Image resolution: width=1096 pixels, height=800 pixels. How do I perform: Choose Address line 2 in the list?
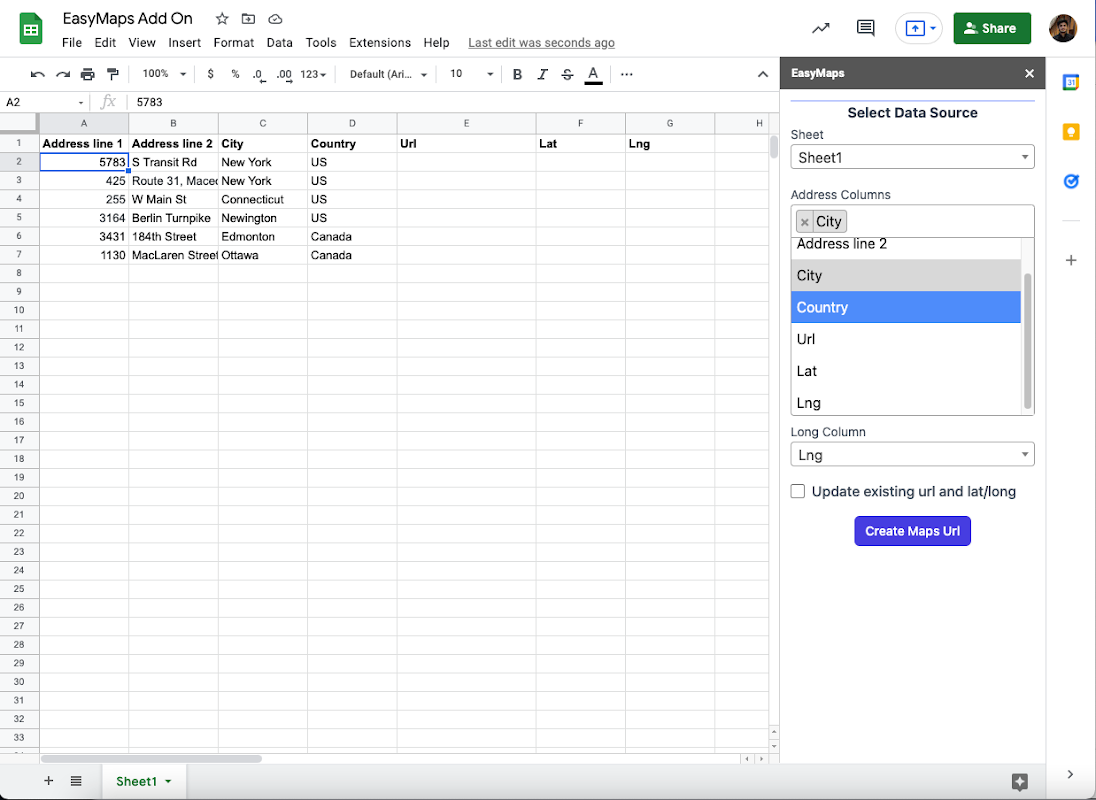click(906, 247)
